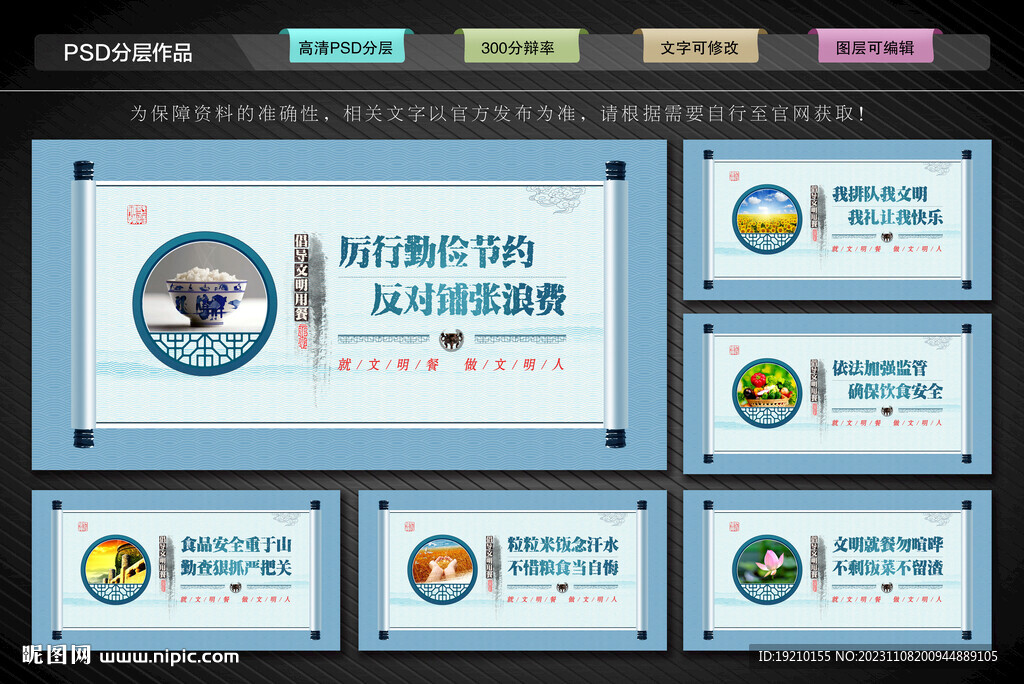
Task: Click the vegetable basket circular image
Action: 767,393
